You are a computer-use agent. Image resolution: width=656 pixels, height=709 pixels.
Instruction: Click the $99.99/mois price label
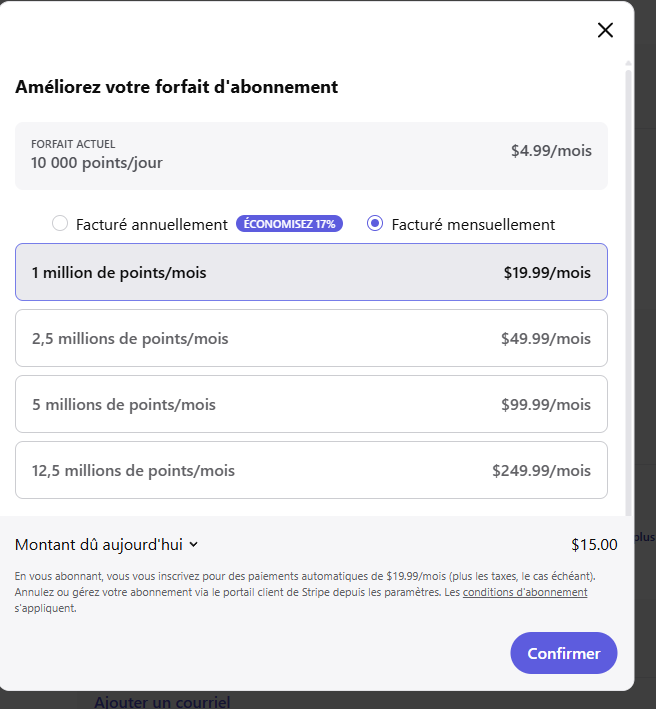[546, 404]
